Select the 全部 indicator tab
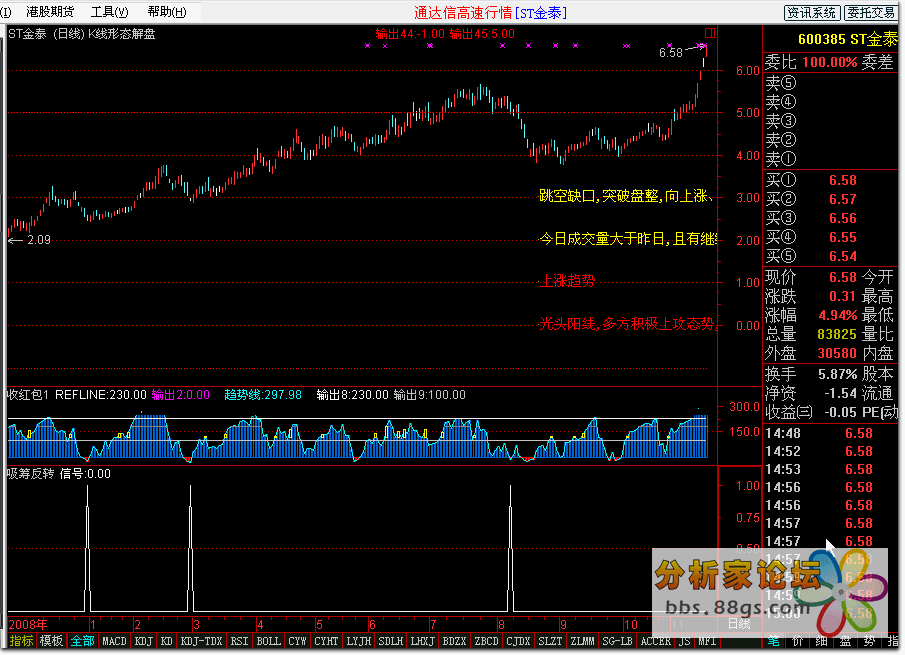The image size is (905, 655). tap(82, 641)
